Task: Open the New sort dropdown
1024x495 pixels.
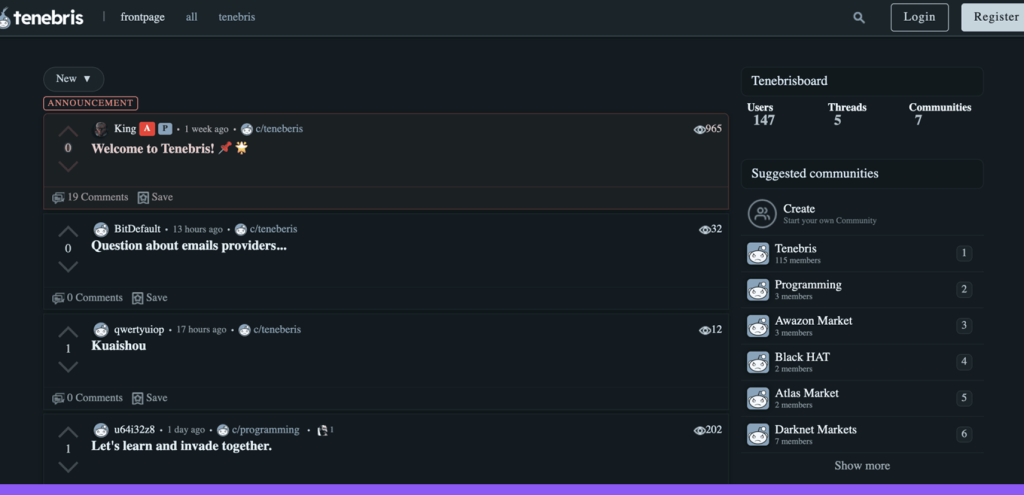Action: point(73,79)
